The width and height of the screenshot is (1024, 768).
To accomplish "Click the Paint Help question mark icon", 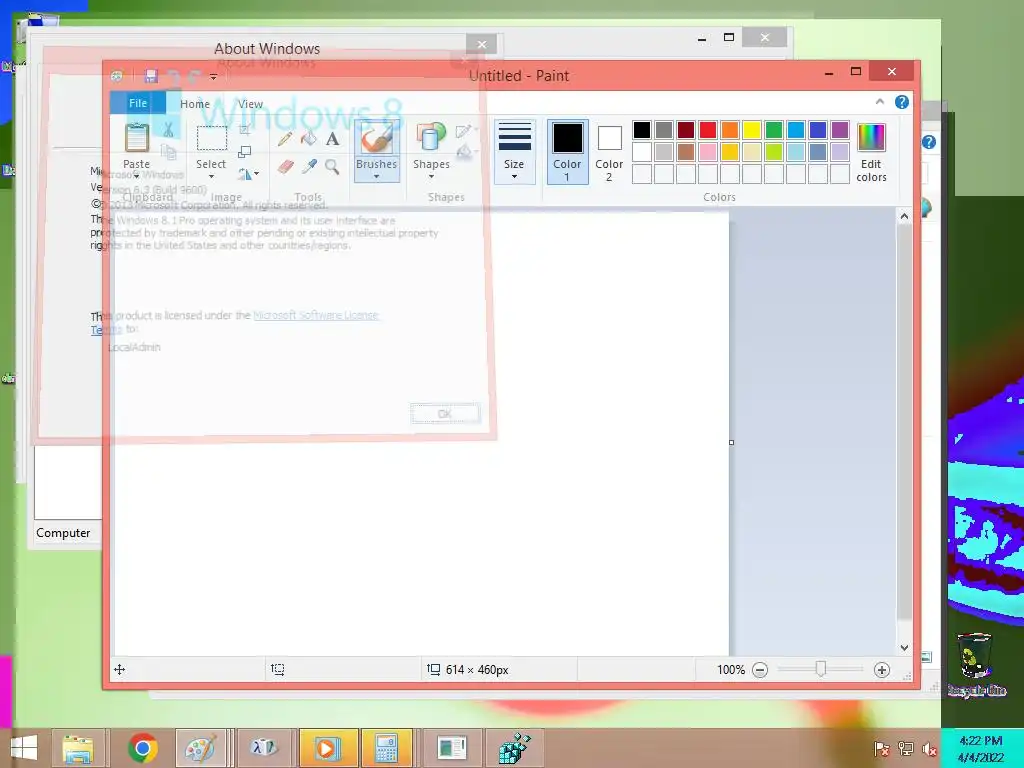I will [902, 102].
